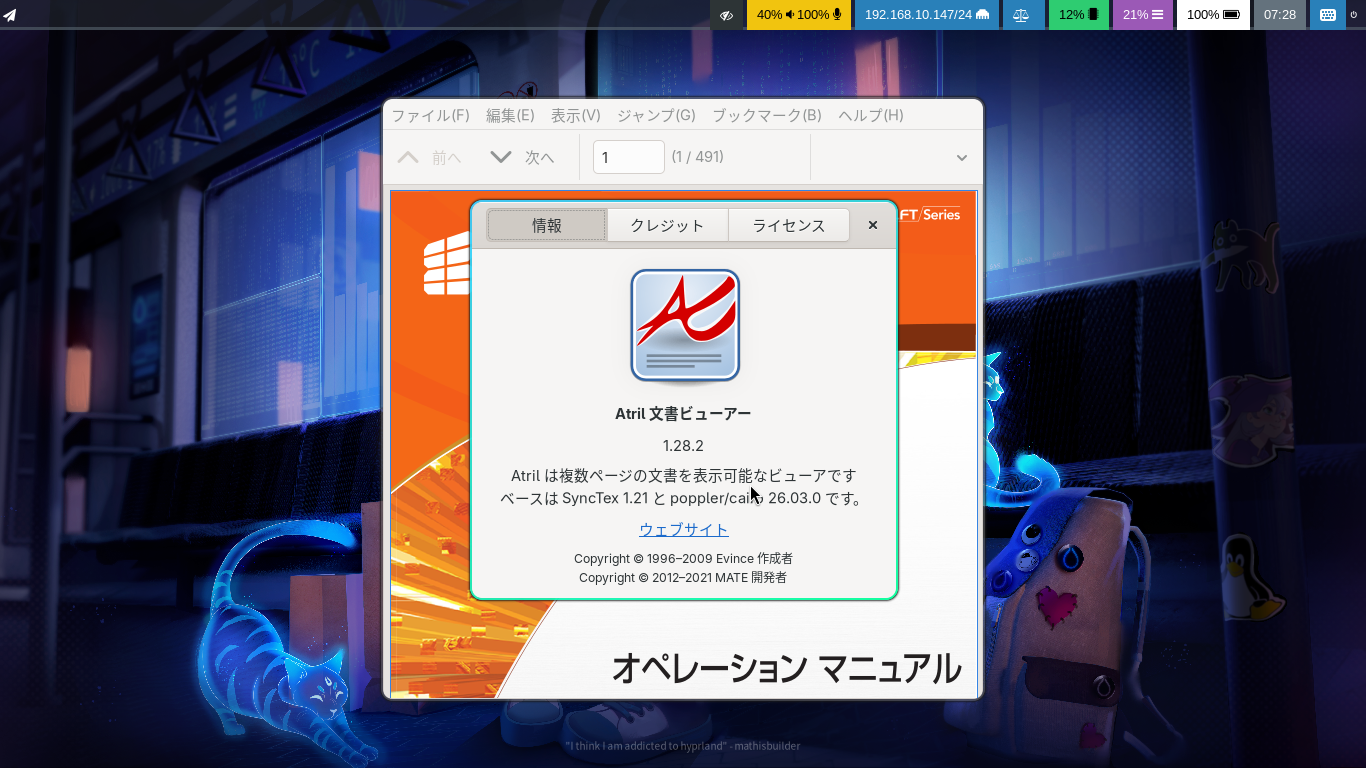
Task: Open the ウェブサイト link
Action: (684, 529)
